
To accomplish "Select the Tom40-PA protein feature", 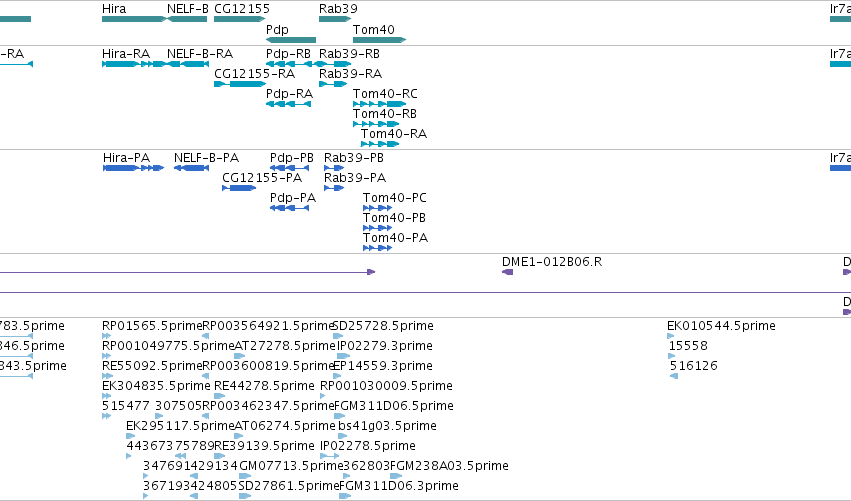I will pos(377,249).
